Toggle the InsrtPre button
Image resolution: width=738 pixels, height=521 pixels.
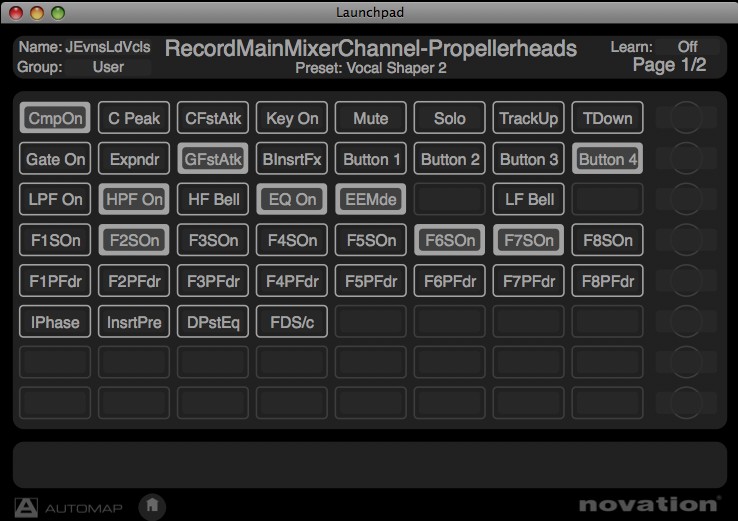coord(134,322)
